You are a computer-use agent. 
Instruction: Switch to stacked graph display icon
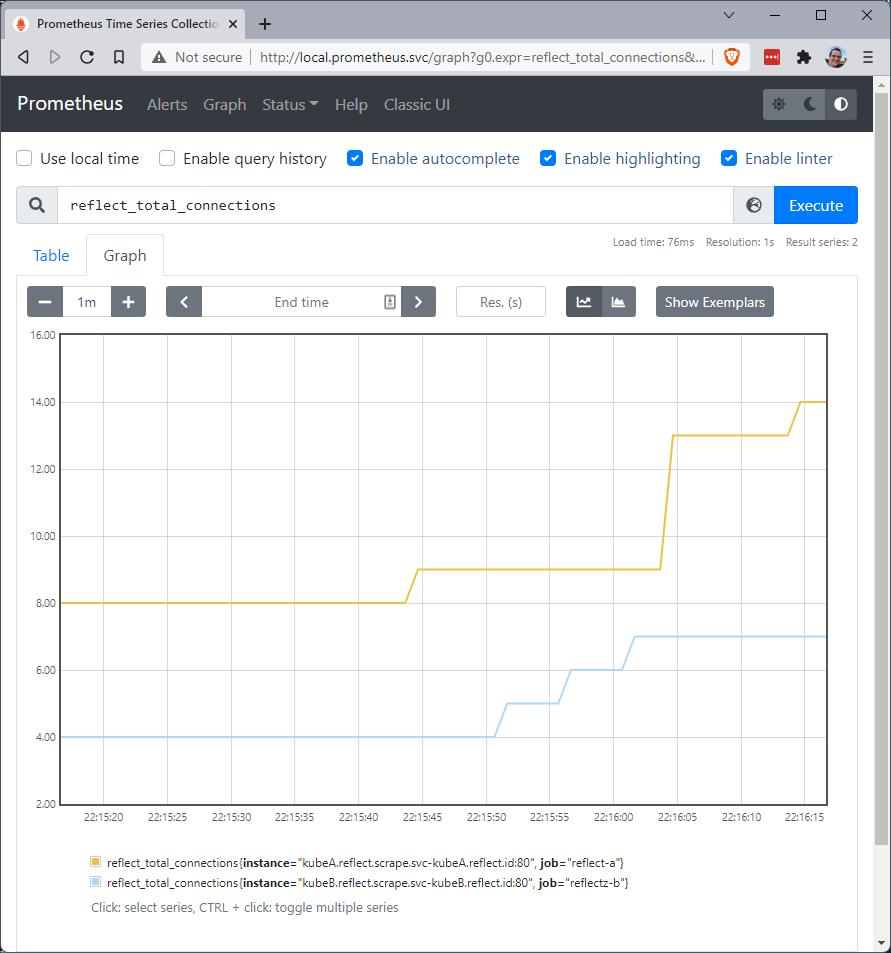617,301
